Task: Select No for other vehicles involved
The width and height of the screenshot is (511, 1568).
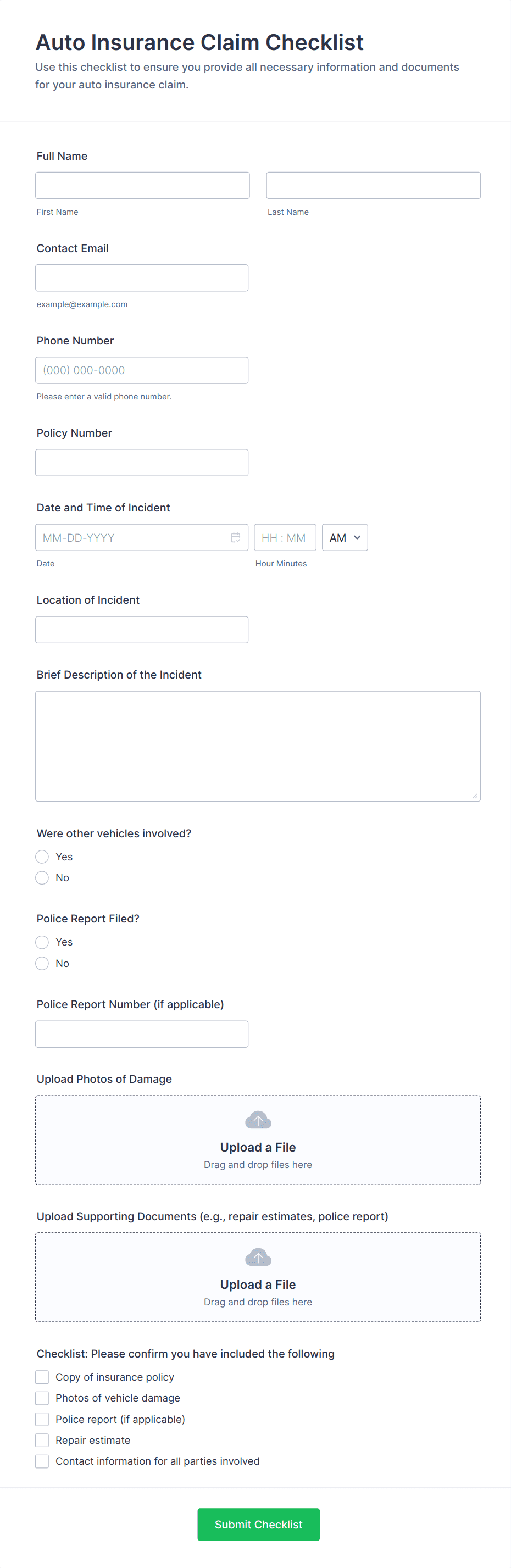Action: [x=42, y=878]
